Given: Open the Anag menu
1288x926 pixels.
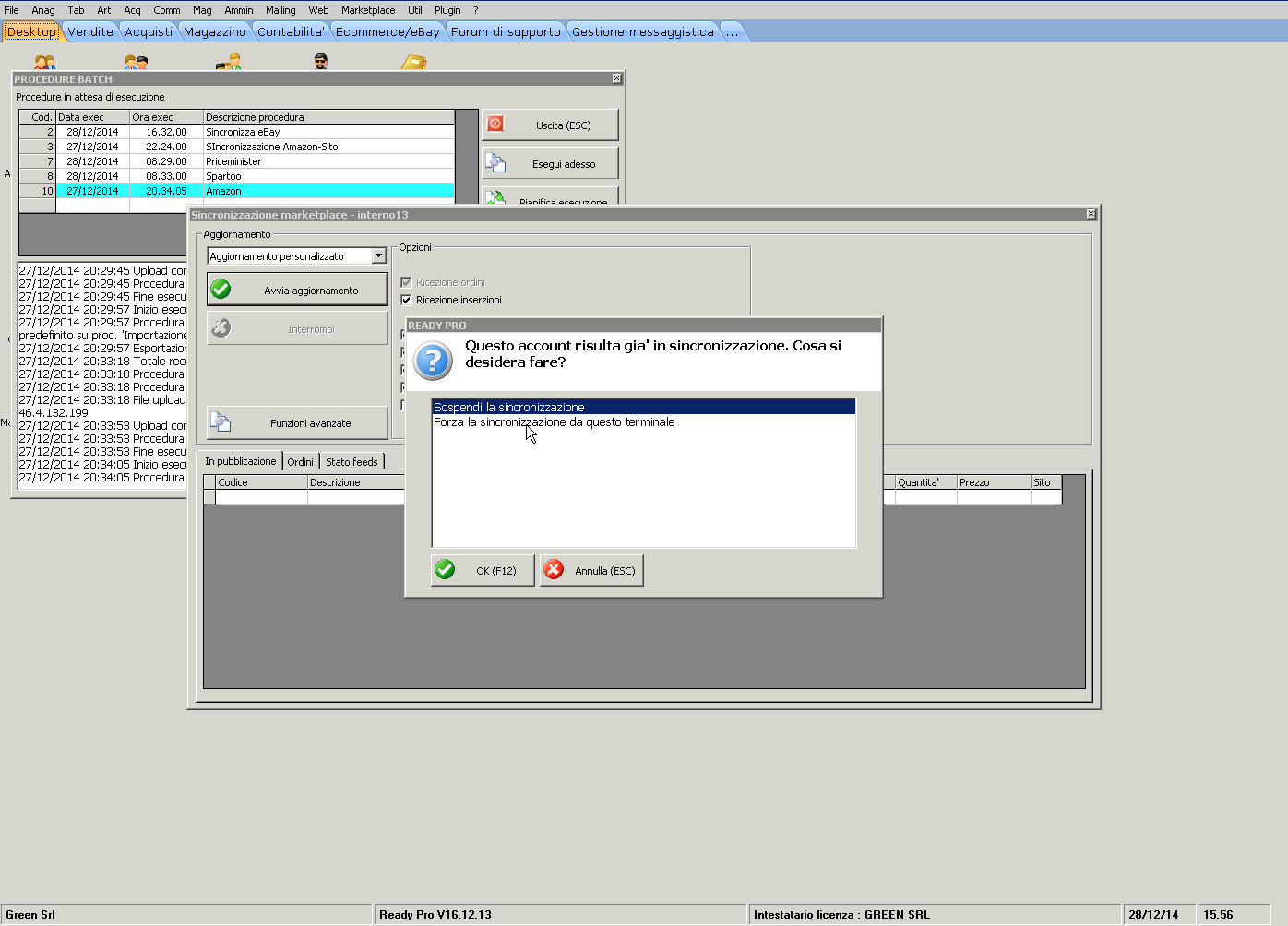Looking at the screenshot, I should (43, 10).
